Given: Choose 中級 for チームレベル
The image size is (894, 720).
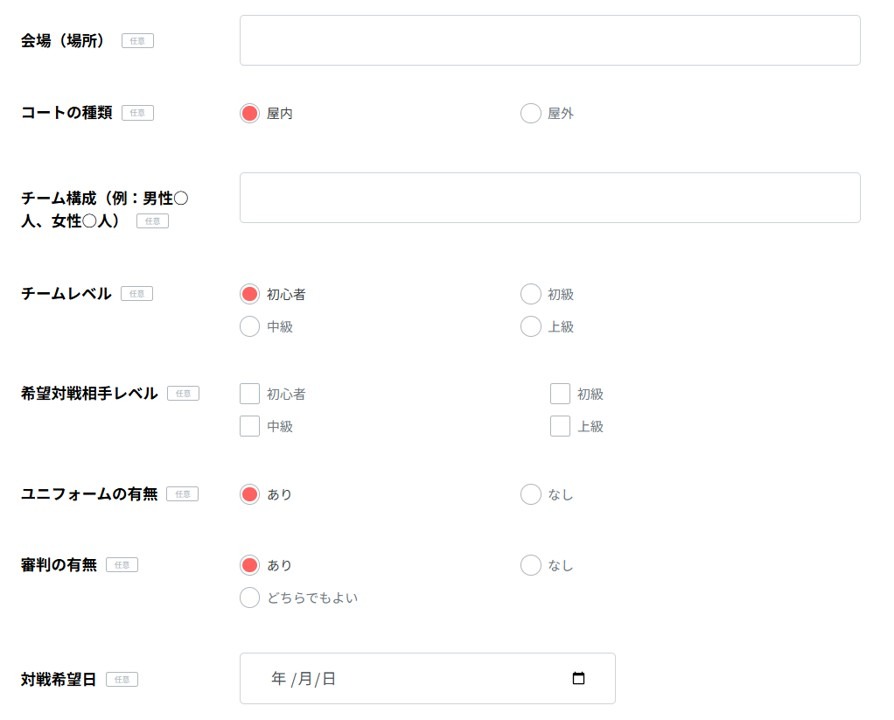Looking at the screenshot, I should click(250, 326).
